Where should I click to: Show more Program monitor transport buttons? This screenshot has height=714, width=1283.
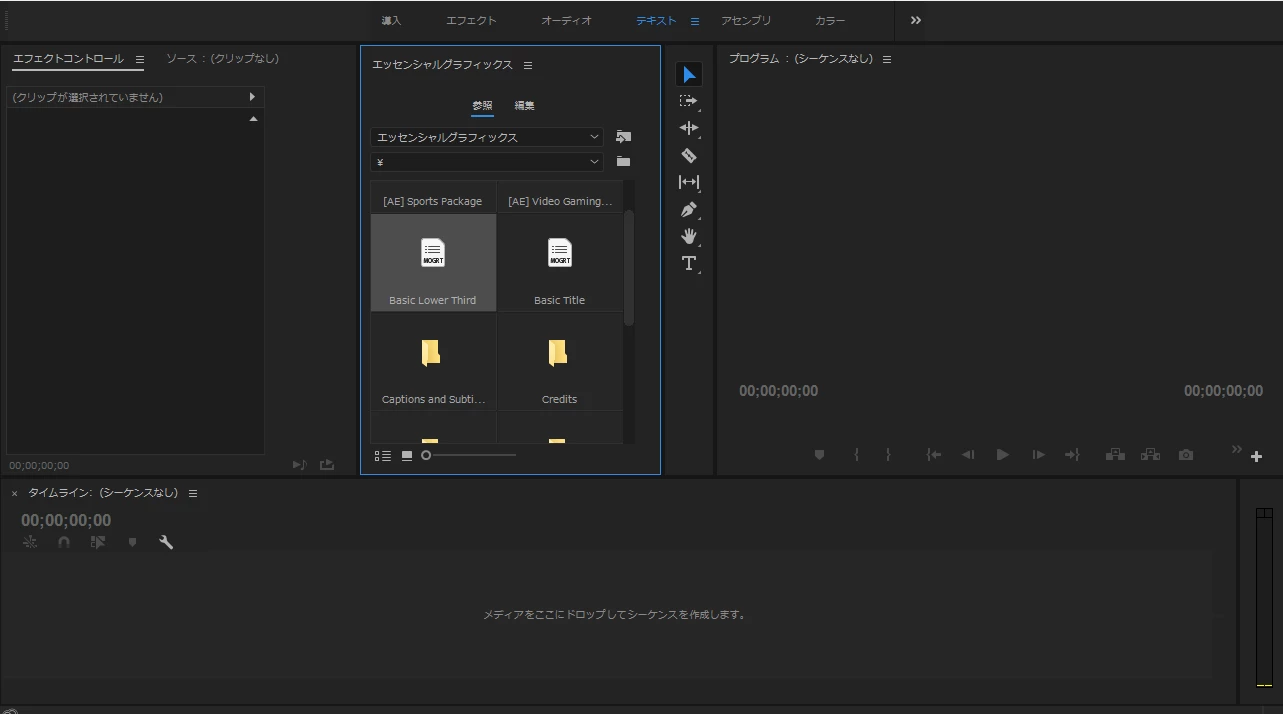coord(1236,449)
